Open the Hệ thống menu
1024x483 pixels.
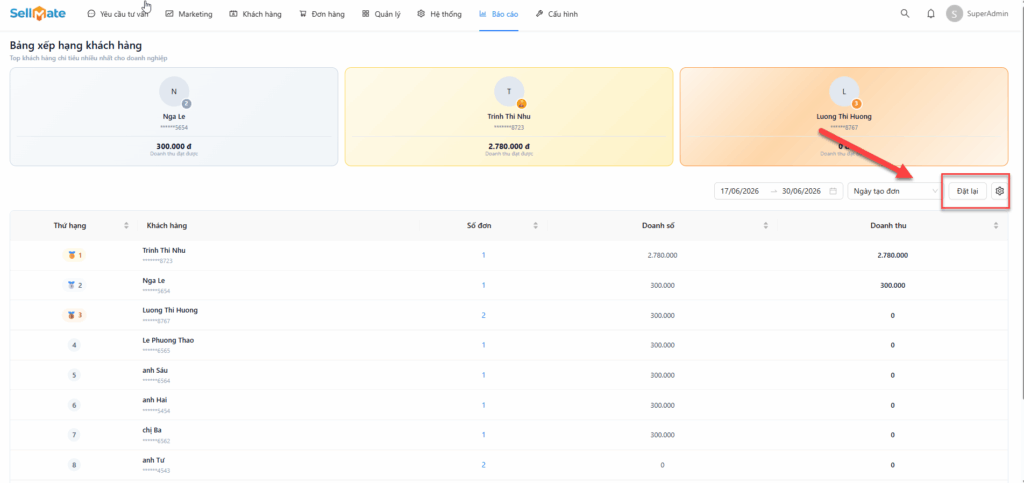coord(439,14)
